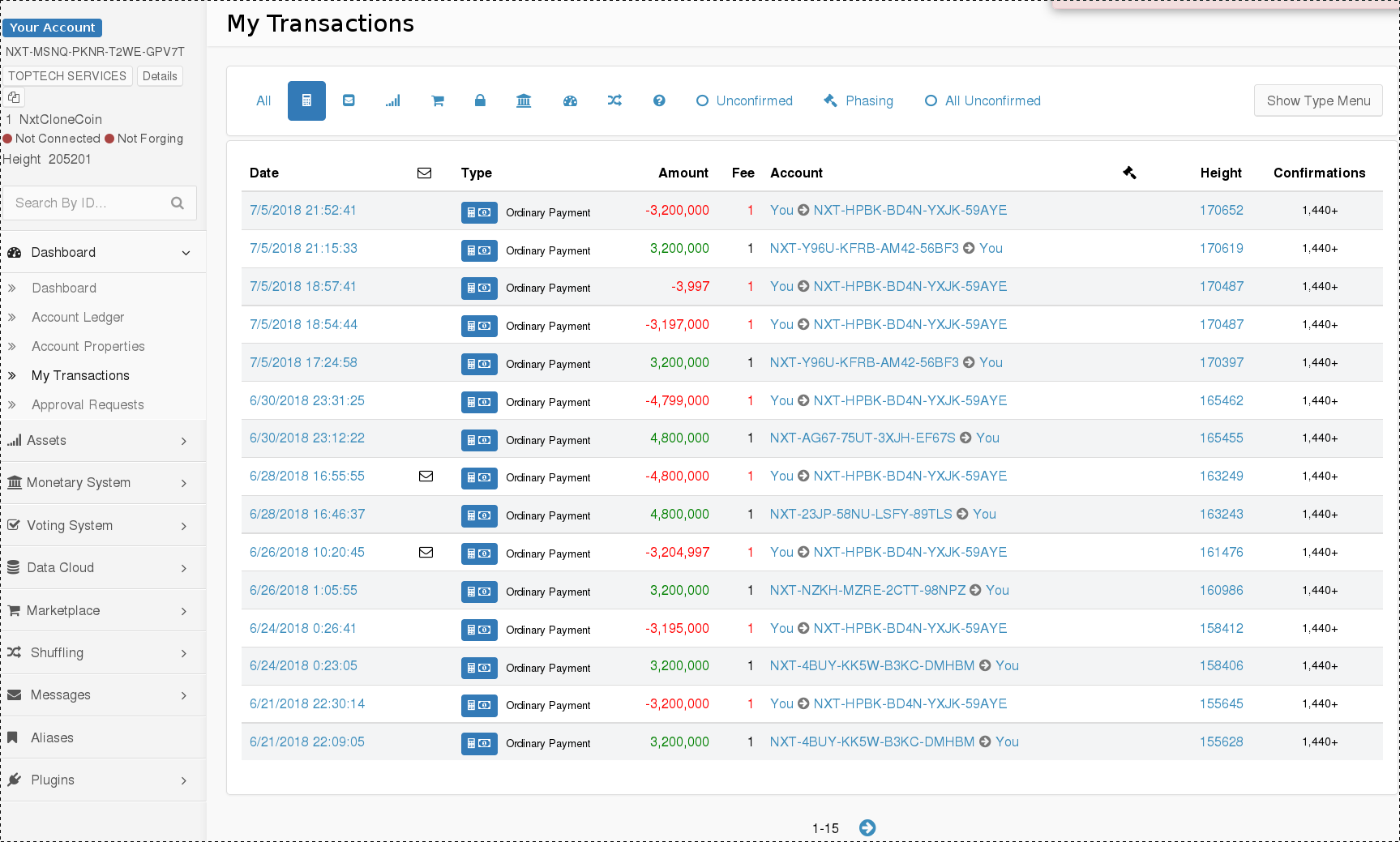The height and width of the screenshot is (842, 1400).
Task: Open account NXT-AG67-75UT-3XJH-EF67S link
Action: [863, 438]
